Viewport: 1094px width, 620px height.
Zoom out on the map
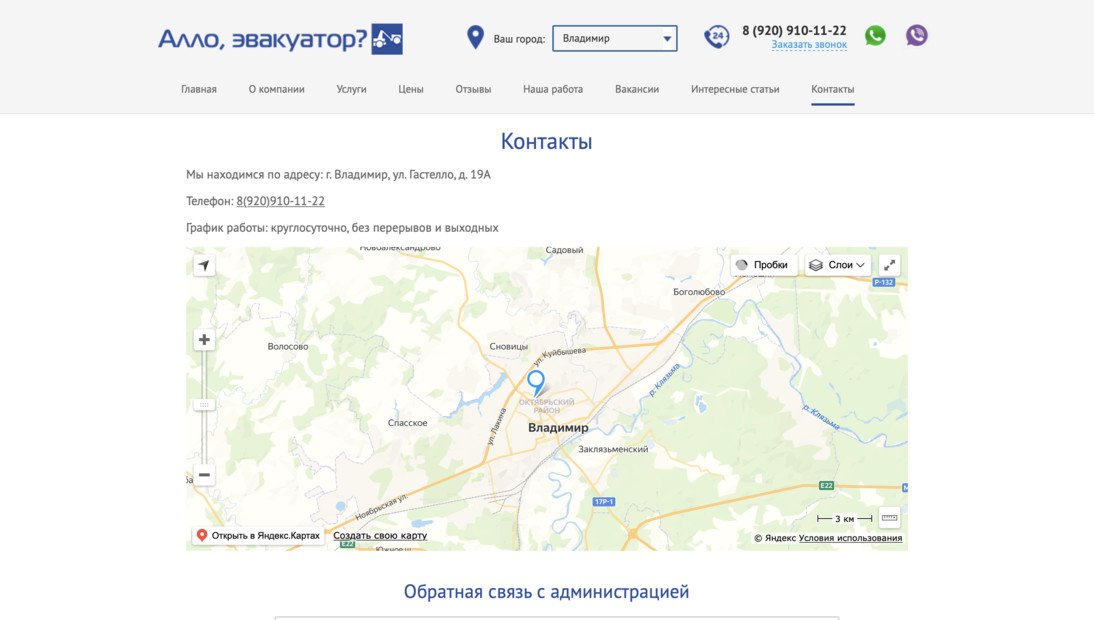coord(204,475)
